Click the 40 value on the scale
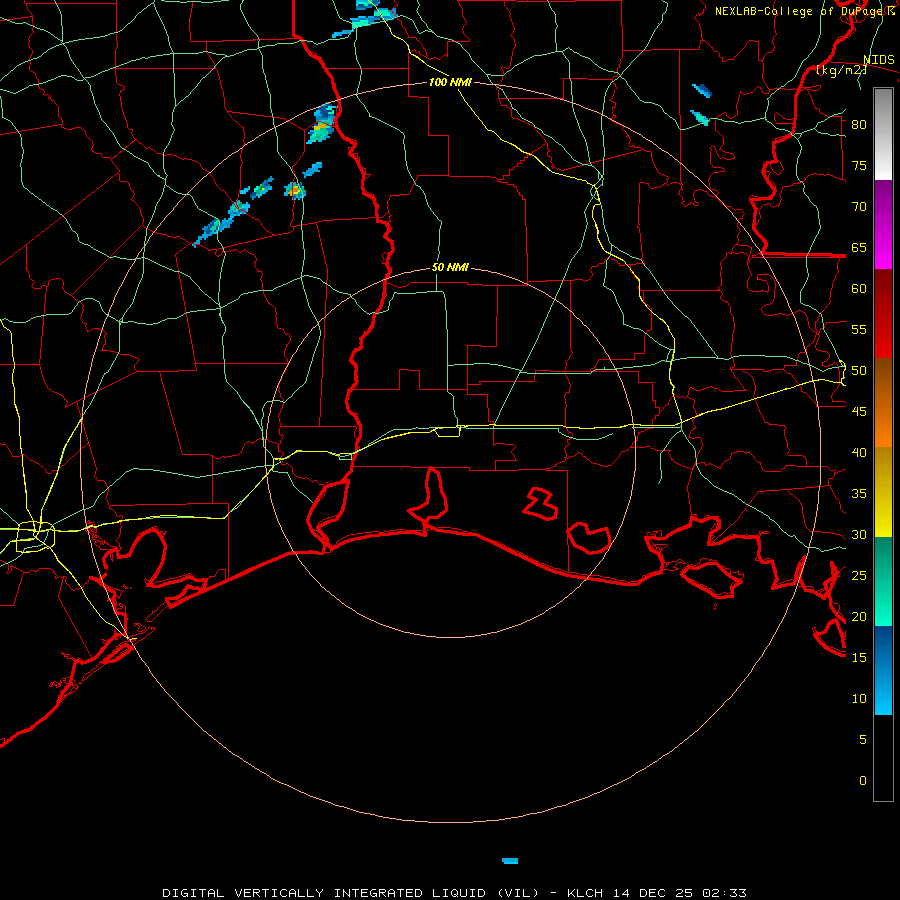The height and width of the screenshot is (900, 900). [859, 452]
